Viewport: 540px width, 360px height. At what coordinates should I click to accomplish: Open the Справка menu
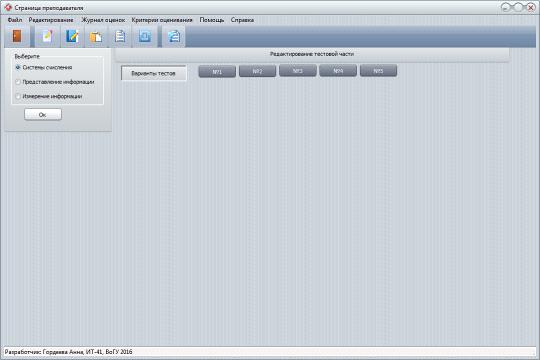[242, 20]
